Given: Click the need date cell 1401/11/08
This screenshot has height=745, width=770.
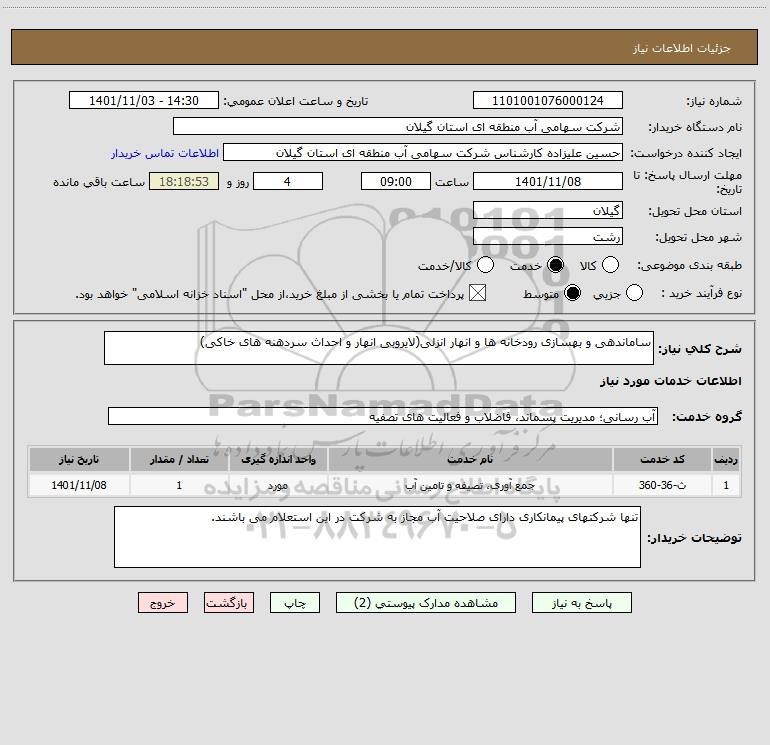Looking at the screenshot, I should pos(79,485).
